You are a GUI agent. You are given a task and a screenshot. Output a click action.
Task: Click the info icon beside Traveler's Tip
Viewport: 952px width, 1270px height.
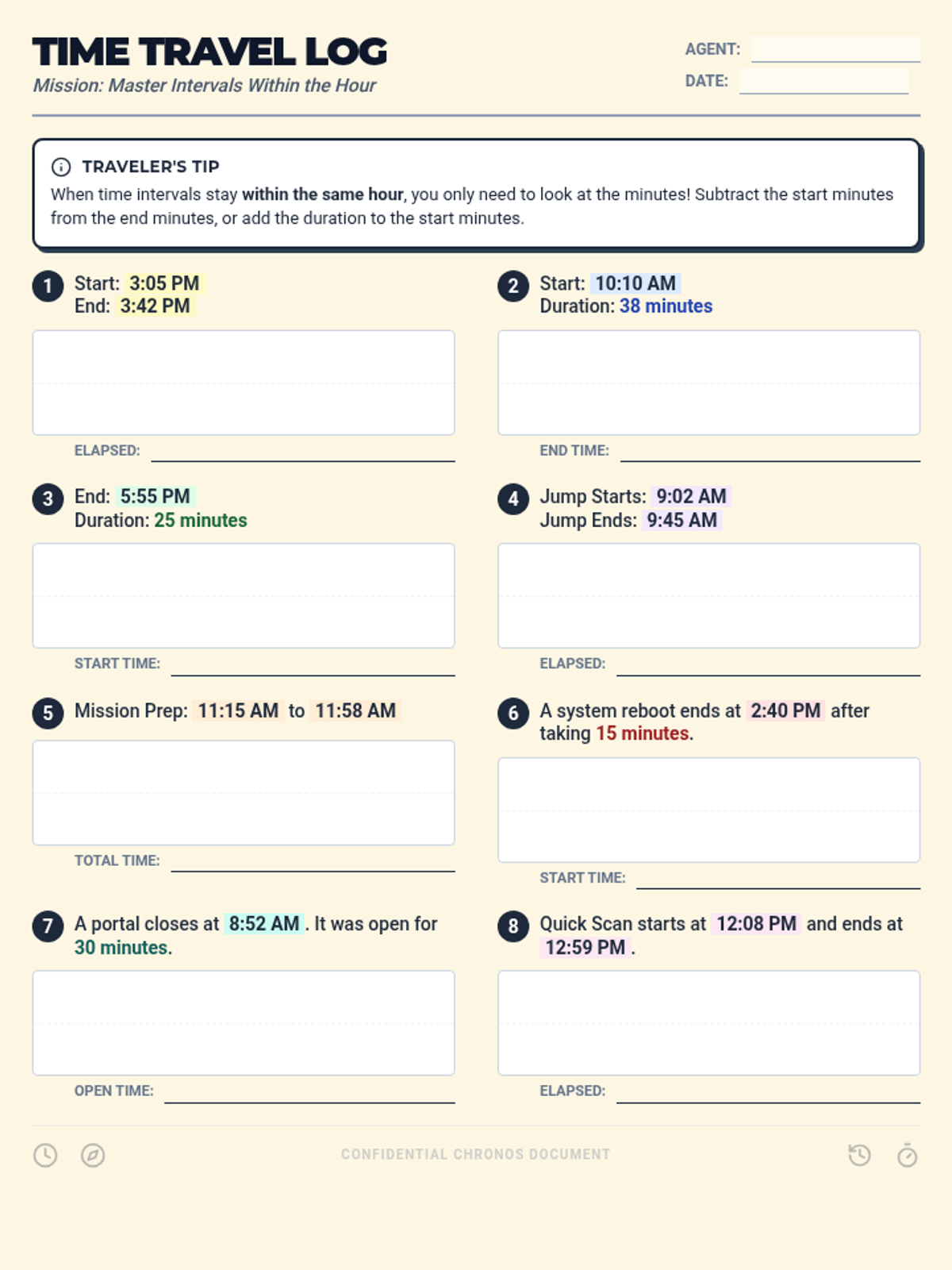coord(61,167)
